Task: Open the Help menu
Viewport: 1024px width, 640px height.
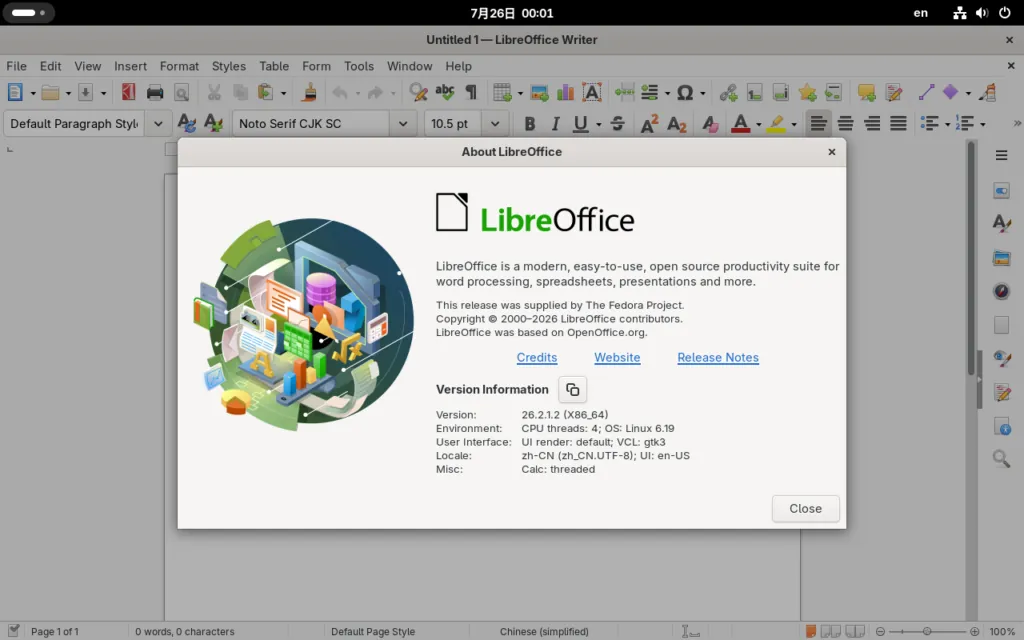Action: 458,66
